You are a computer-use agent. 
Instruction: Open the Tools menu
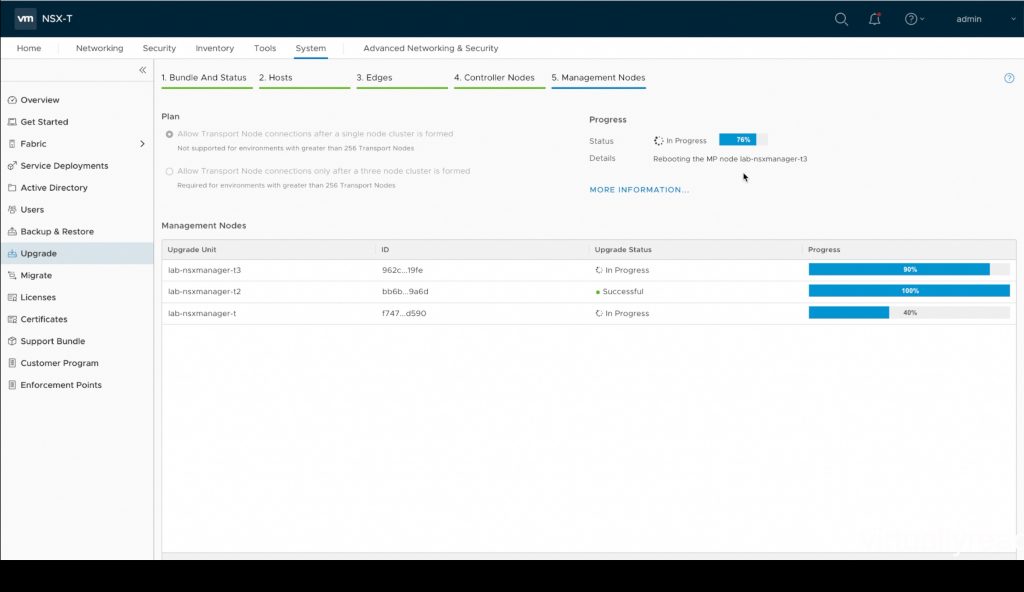point(264,48)
